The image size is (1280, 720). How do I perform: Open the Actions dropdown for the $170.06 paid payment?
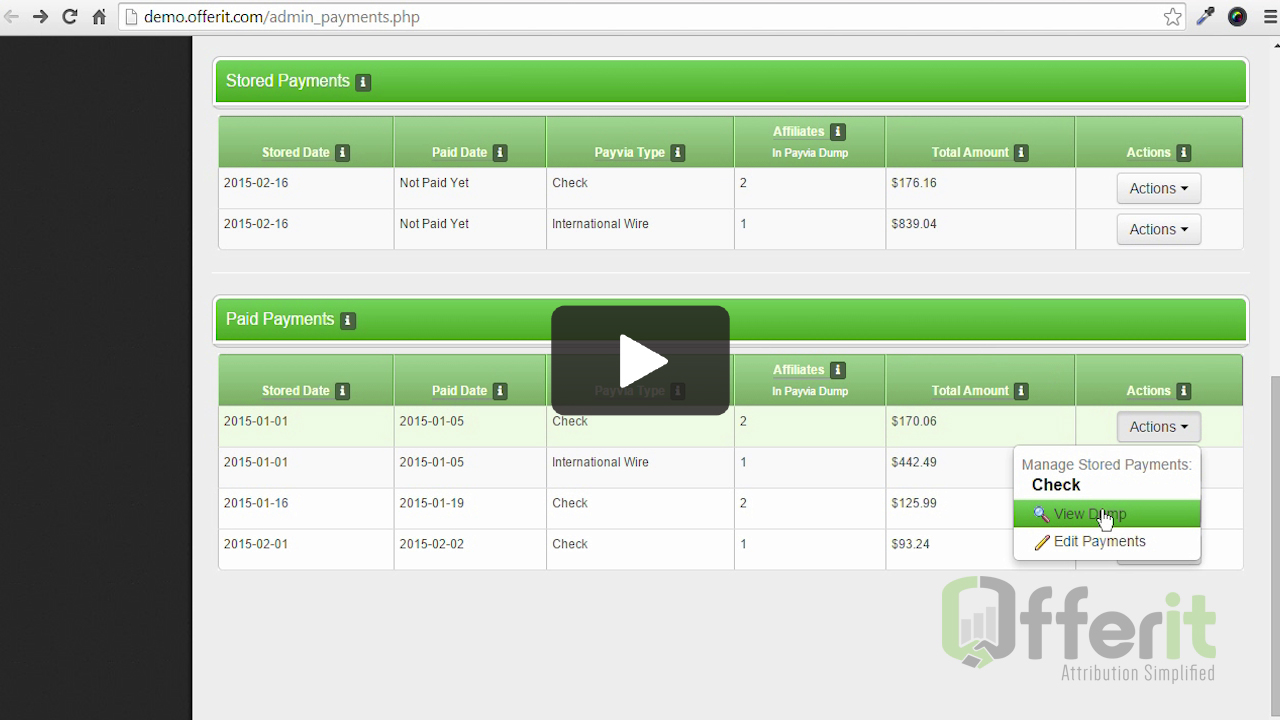click(1157, 426)
